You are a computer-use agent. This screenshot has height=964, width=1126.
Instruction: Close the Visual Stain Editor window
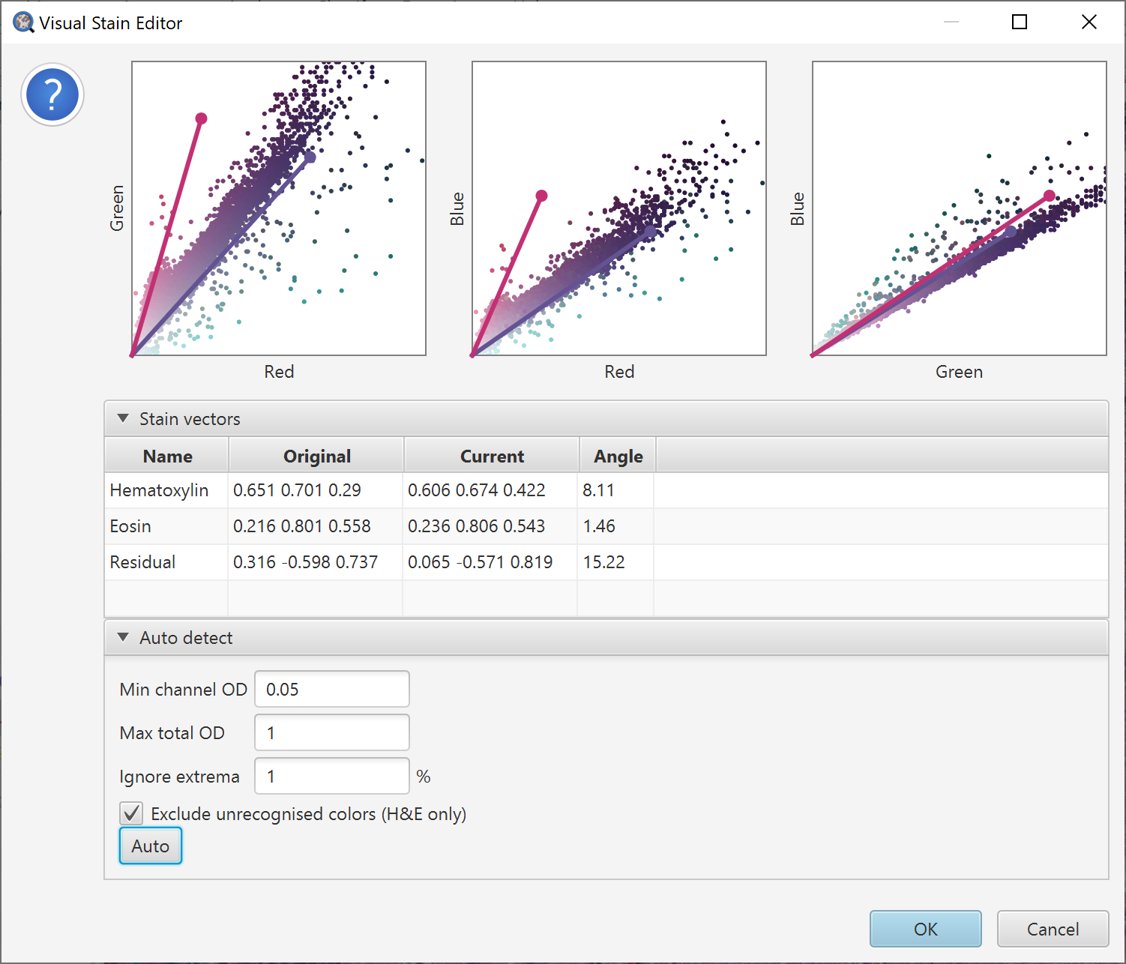(x=1089, y=22)
